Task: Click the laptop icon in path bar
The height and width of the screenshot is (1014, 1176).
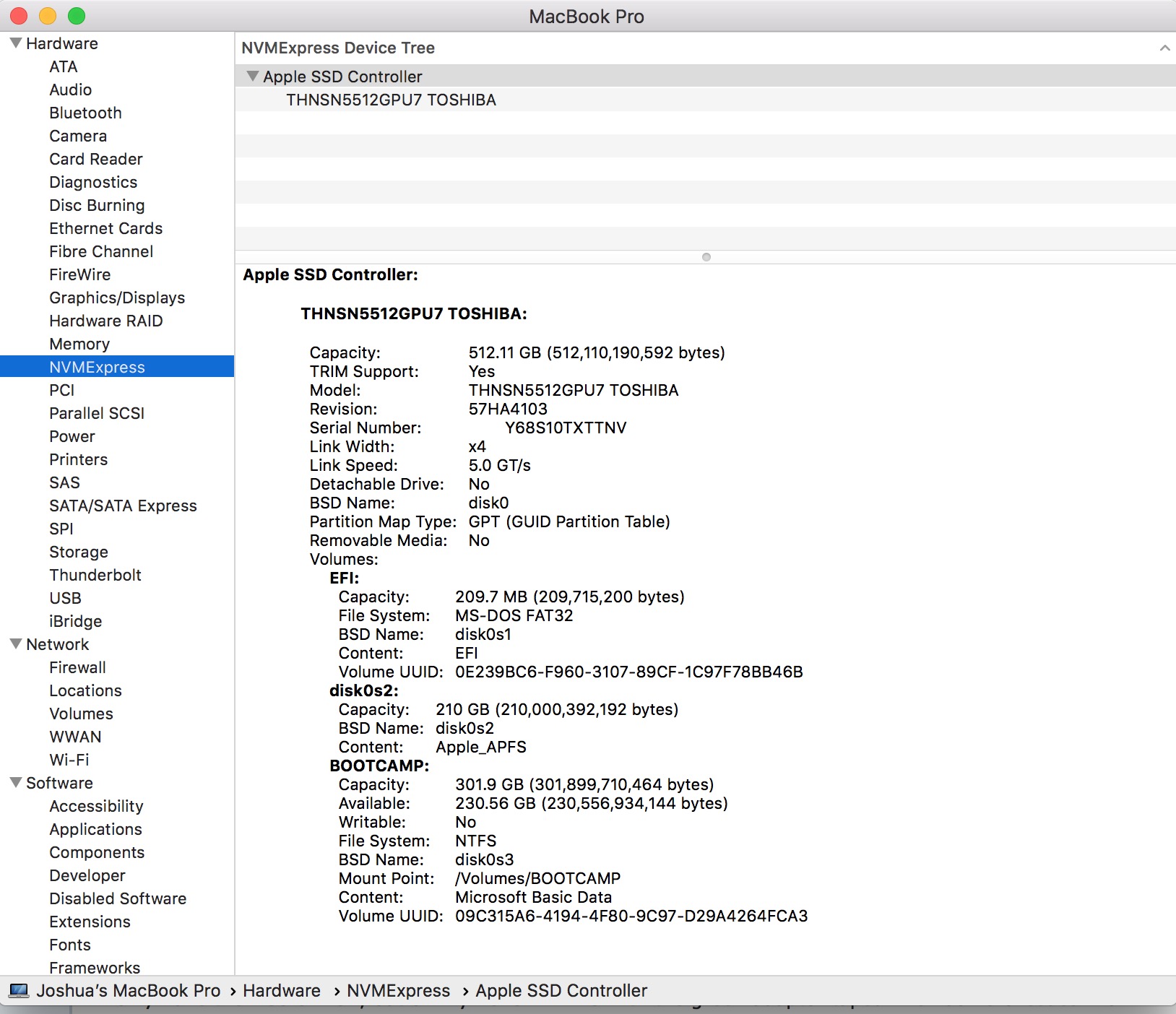Action: pyautogui.click(x=19, y=990)
